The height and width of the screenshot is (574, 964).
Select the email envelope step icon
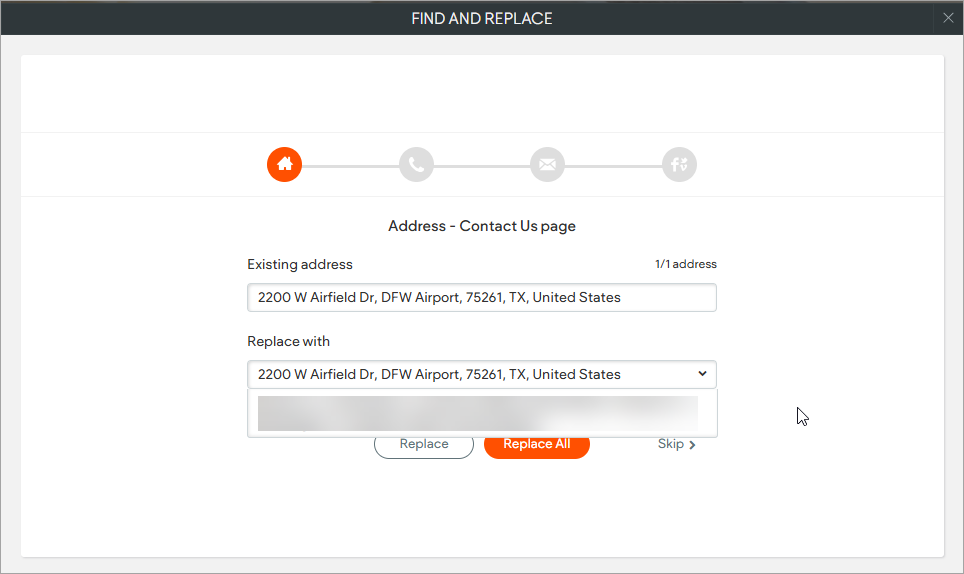point(547,165)
